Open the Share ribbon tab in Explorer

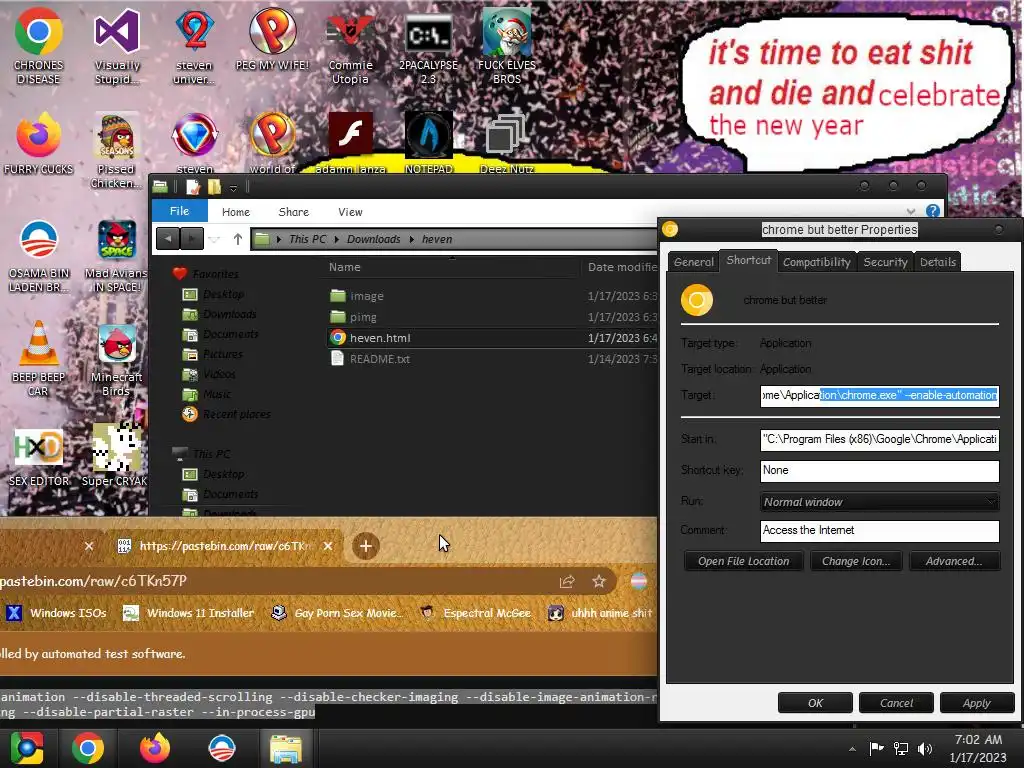[x=293, y=212]
